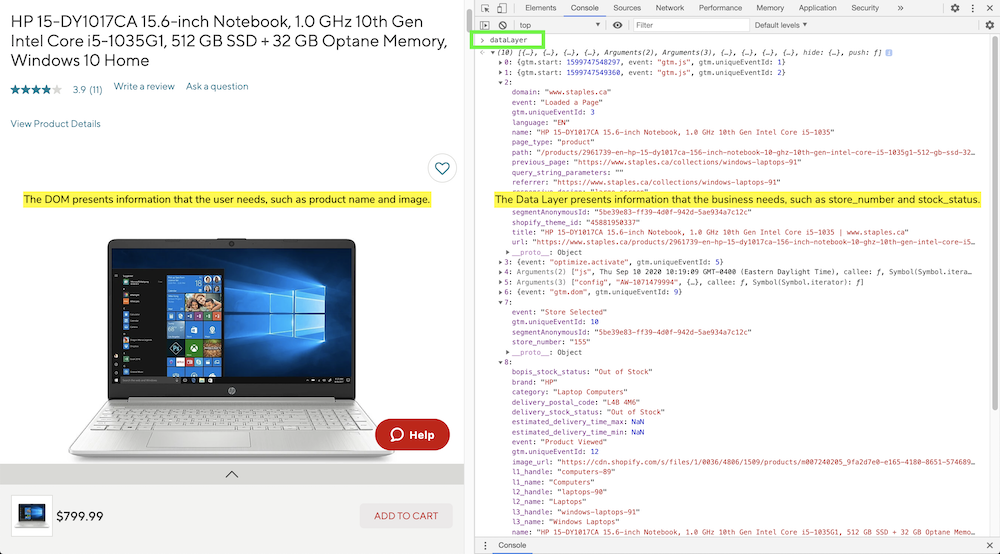
Task: Open the Performance tab
Action: [x=720, y=8]
